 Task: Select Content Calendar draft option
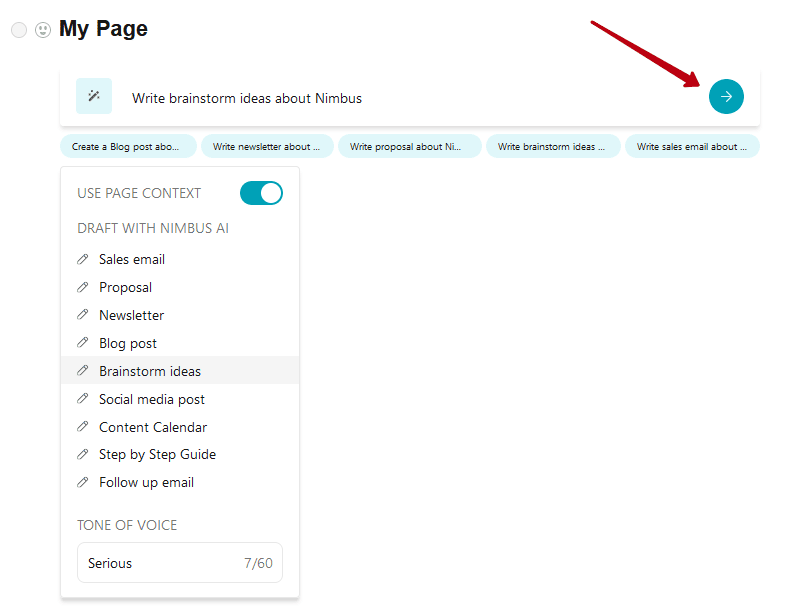click(x=180, y=427)
